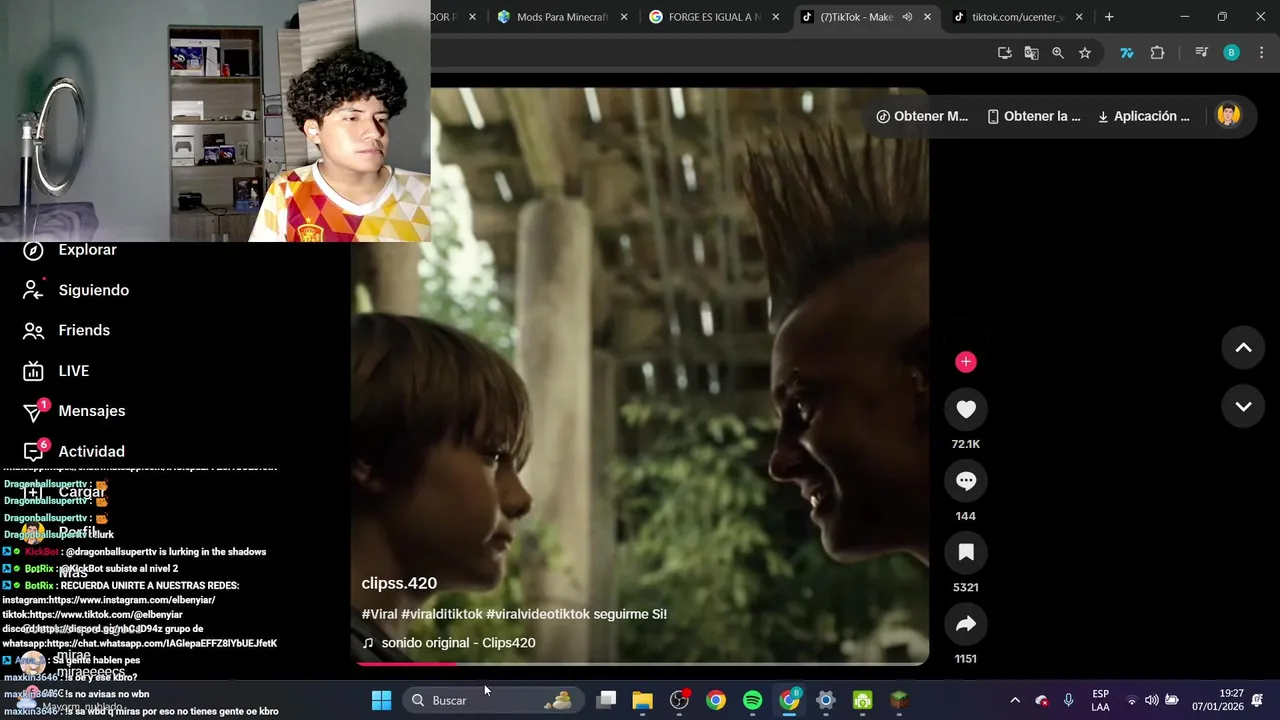Open a new browser tab
This screenshot has width=1280, height=720.
click(1109, 17)
